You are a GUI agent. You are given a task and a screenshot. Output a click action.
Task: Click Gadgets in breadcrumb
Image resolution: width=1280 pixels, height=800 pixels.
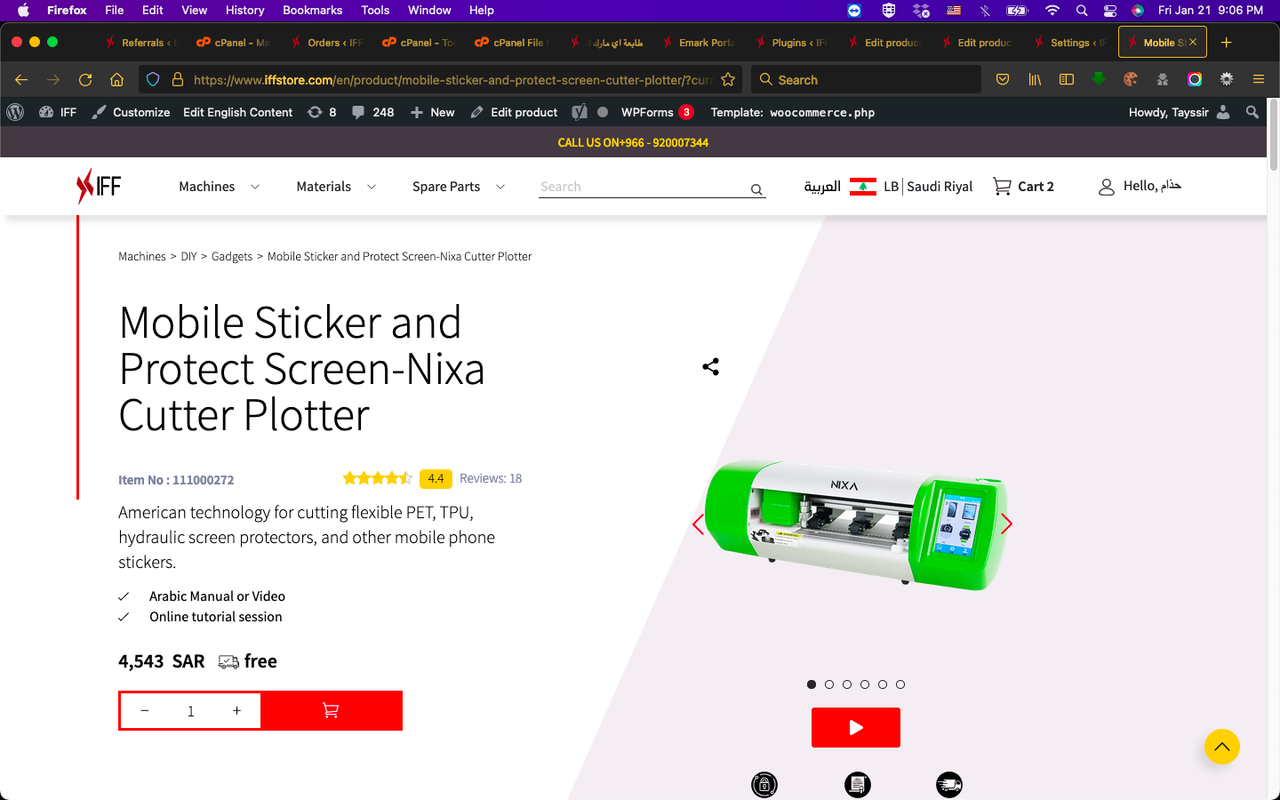(232, 257)
